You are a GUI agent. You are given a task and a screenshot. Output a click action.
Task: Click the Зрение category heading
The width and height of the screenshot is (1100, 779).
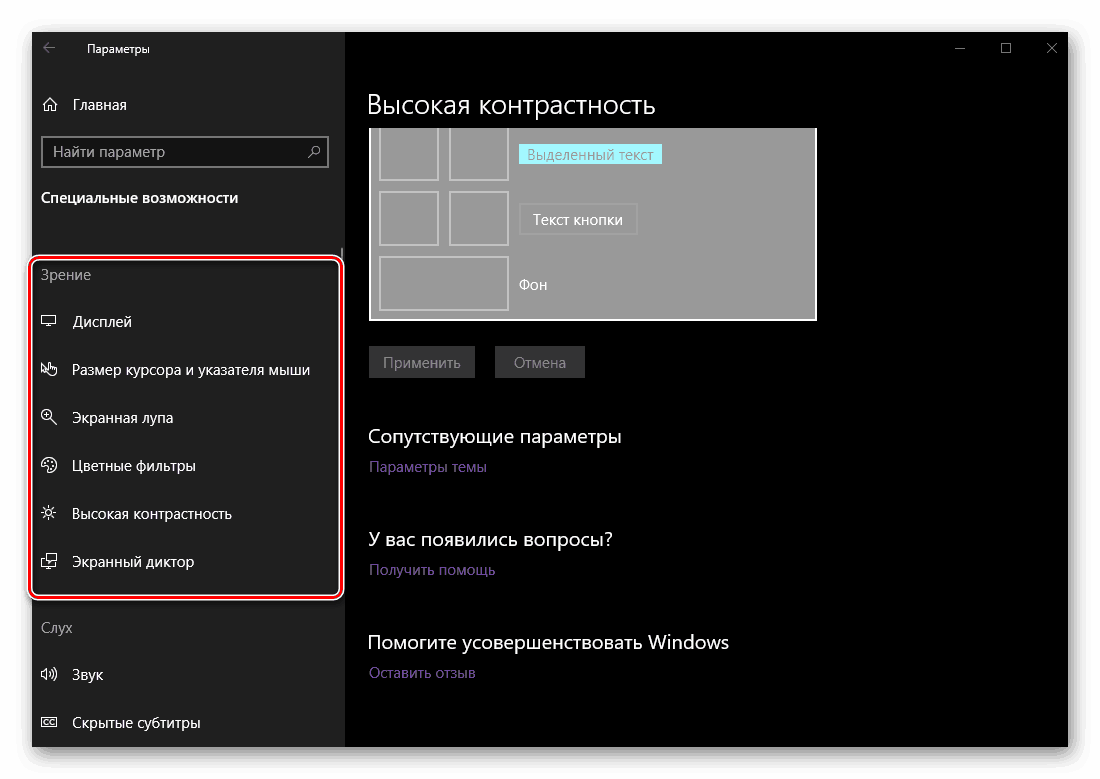pyautogui.click(x=66, y=275)
